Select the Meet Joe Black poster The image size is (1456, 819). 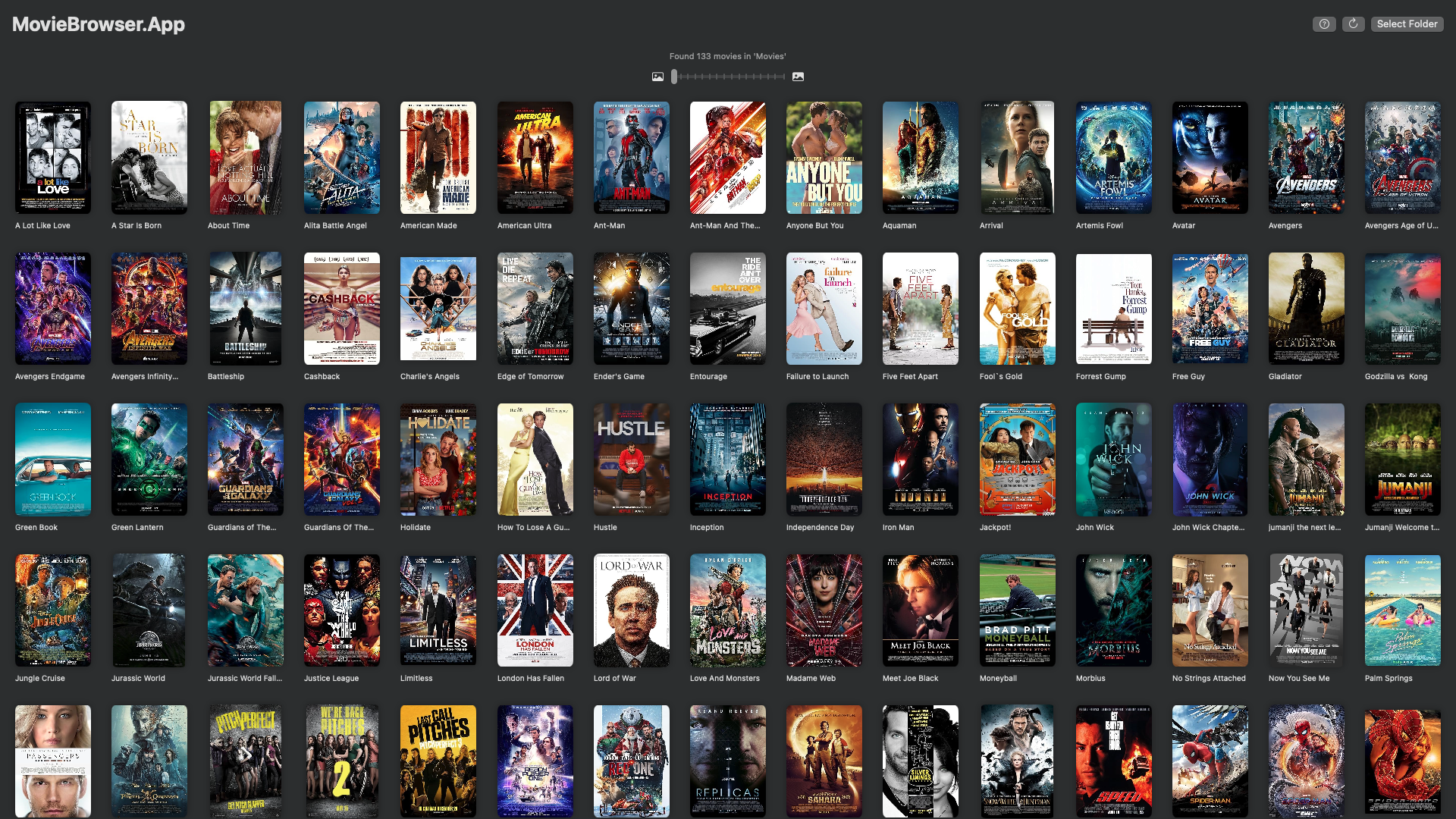[921, 610]
